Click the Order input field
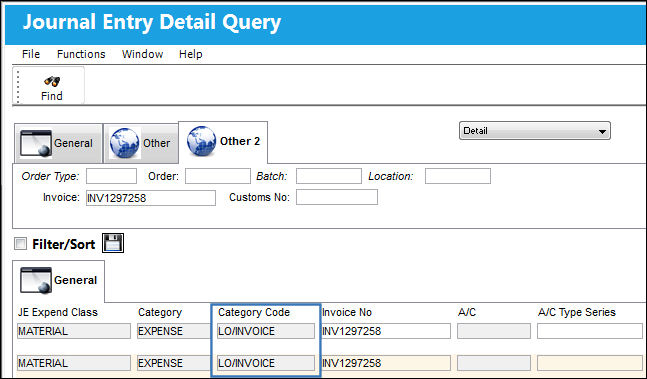The height and width of the screenshot is (379, 647). 218,176
